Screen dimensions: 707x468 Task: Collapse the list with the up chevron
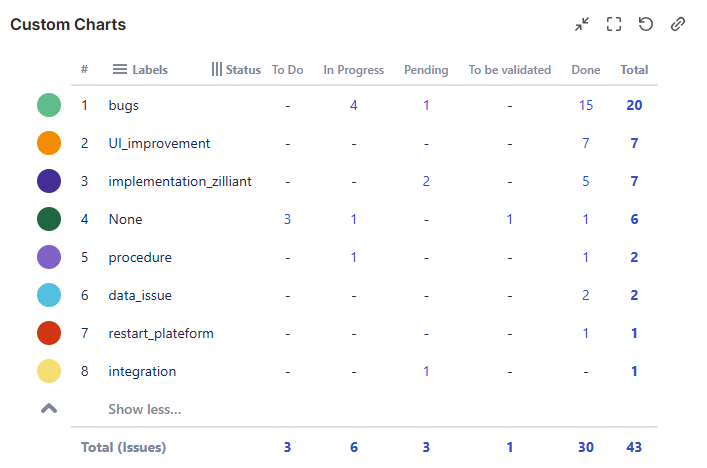click(x=48, y=408)
